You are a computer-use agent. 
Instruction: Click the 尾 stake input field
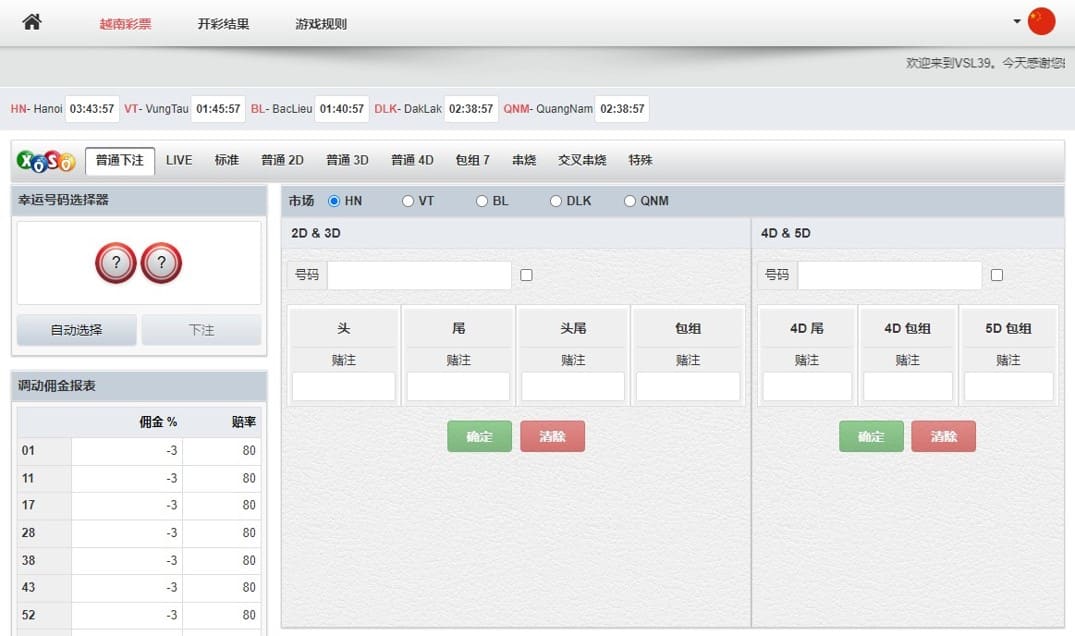[459, 387]
